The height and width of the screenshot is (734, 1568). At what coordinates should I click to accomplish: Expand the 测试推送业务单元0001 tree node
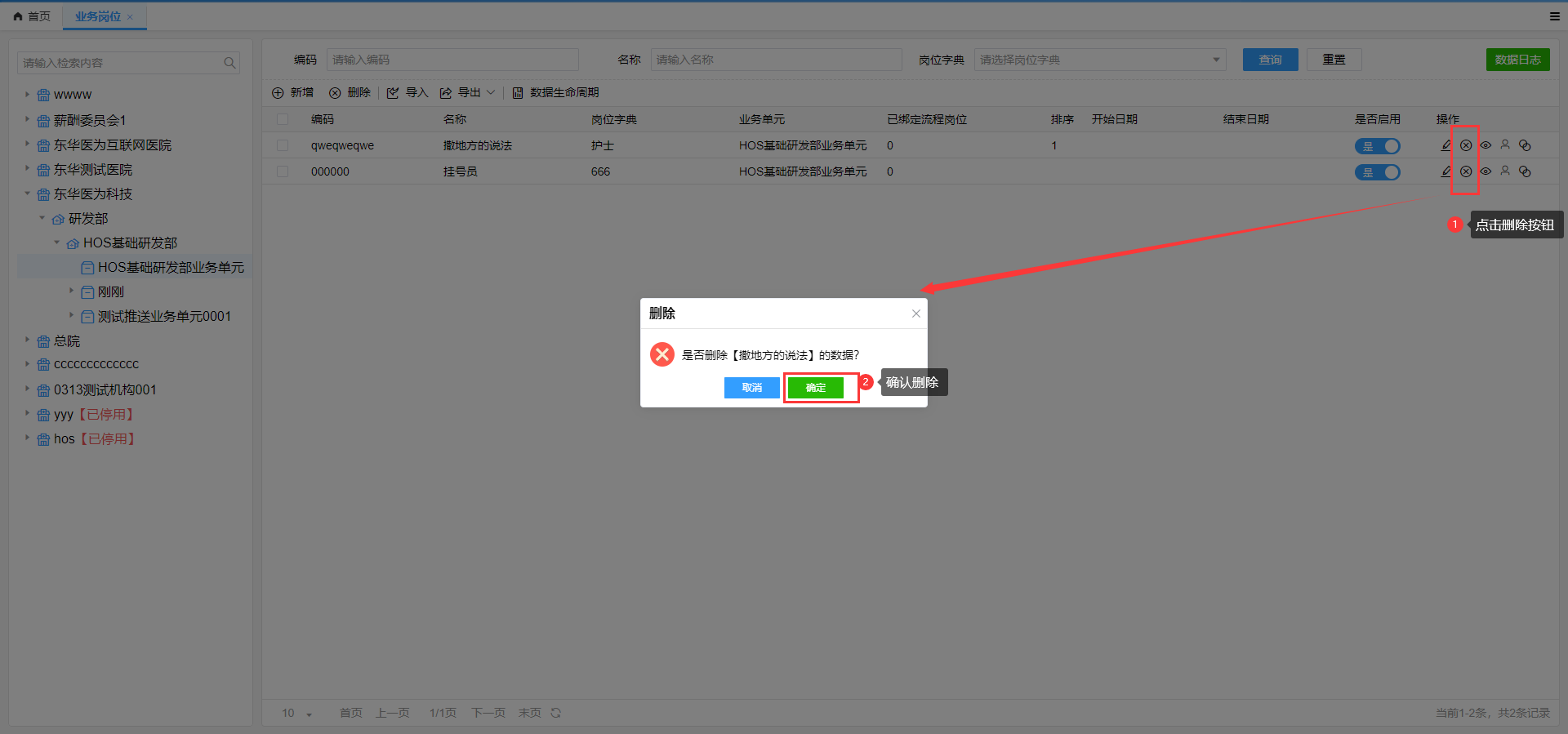[71, 315]
